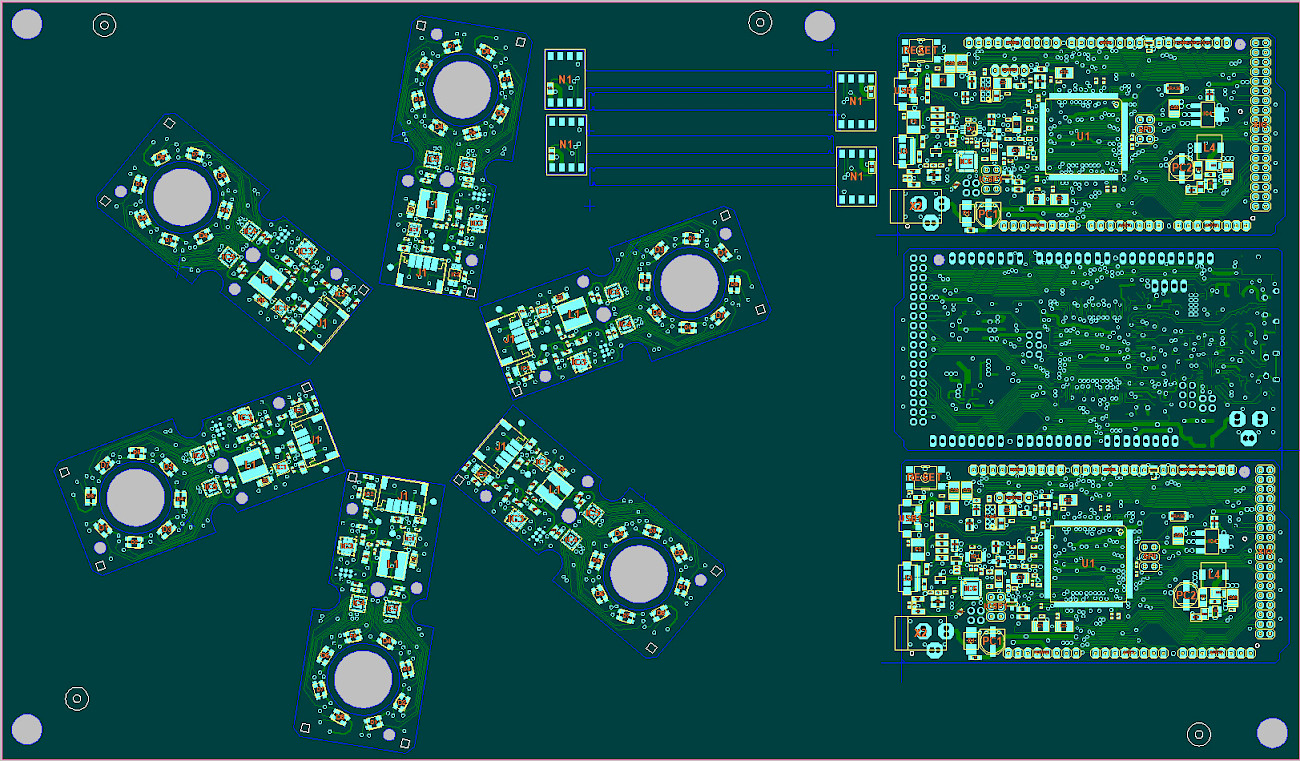
Task: Click the bottom-right corner mounting hole
Action: (x=1272, y=733)
